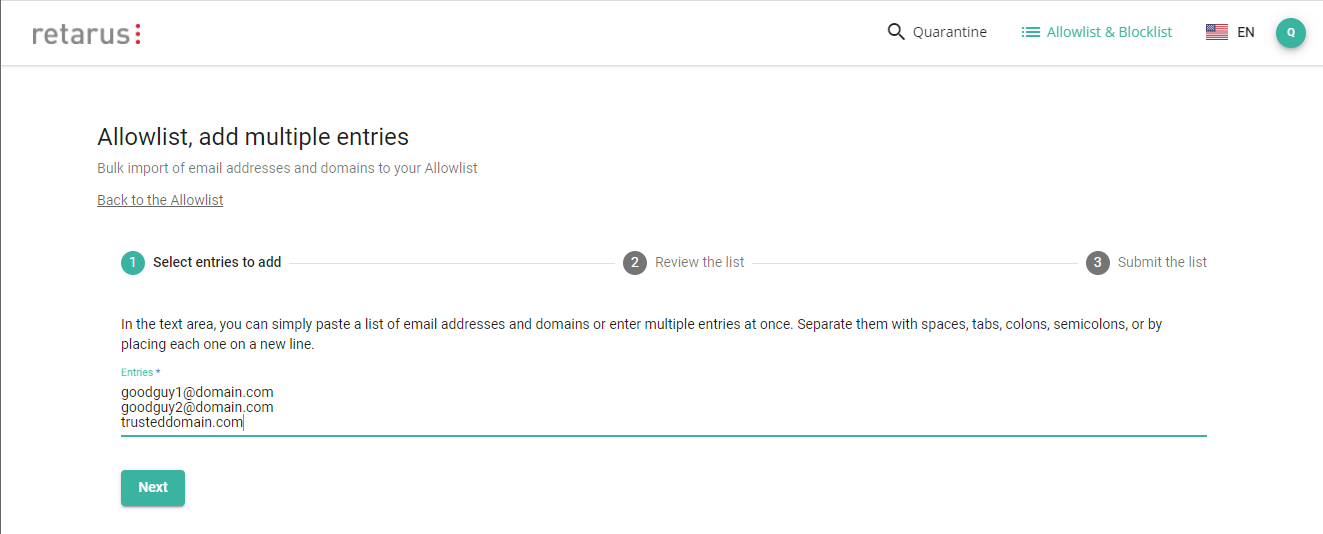This screenshot has width=1323, height=534.
Task: Place cursor on the goodguy2@domain.com line
Action: (197, 407)
